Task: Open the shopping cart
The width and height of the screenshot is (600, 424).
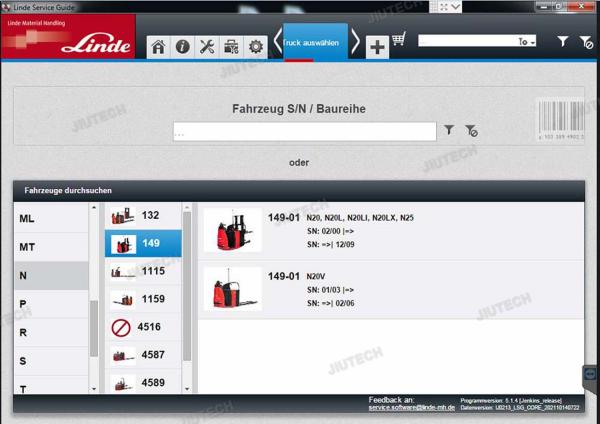Action: coord(399,39)
